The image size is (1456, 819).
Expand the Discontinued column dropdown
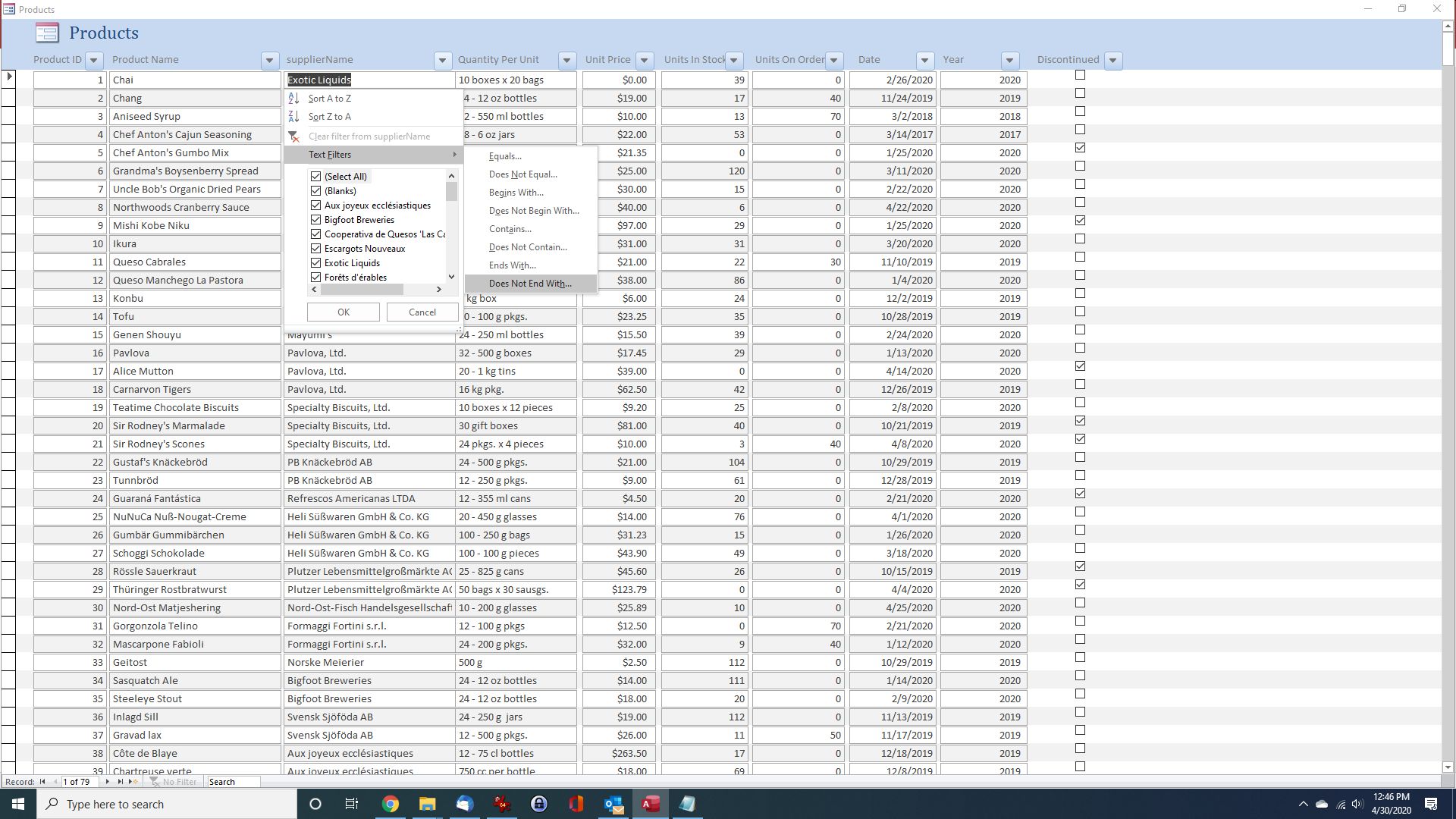coord(1112,60)
